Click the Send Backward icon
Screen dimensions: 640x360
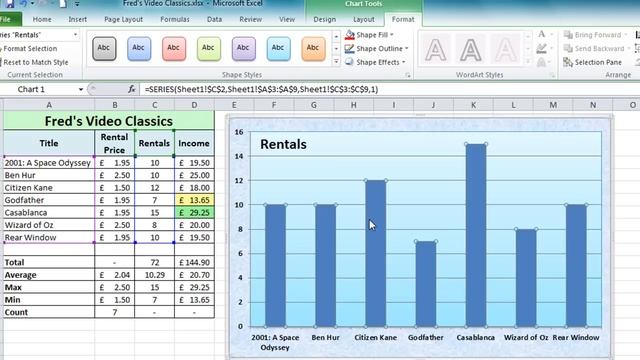(x=568, y=49)
